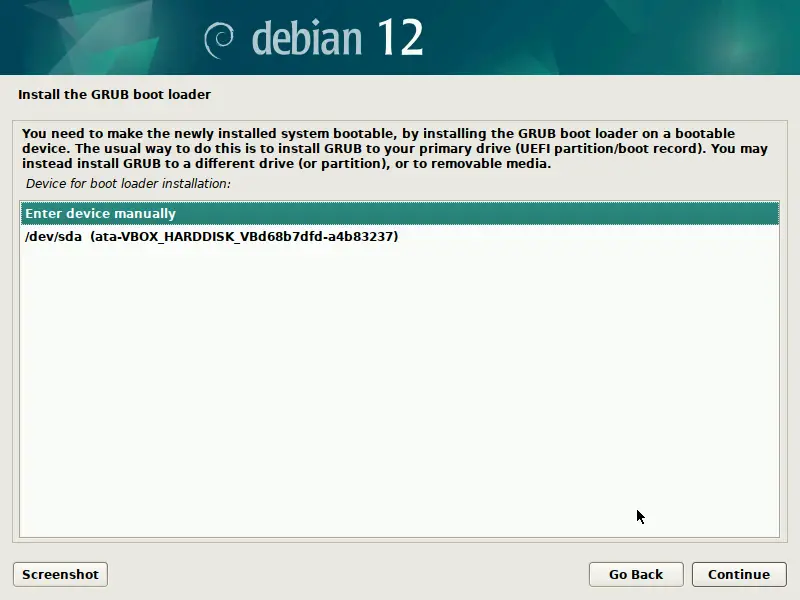Click the Continue button

pos(739,574)
